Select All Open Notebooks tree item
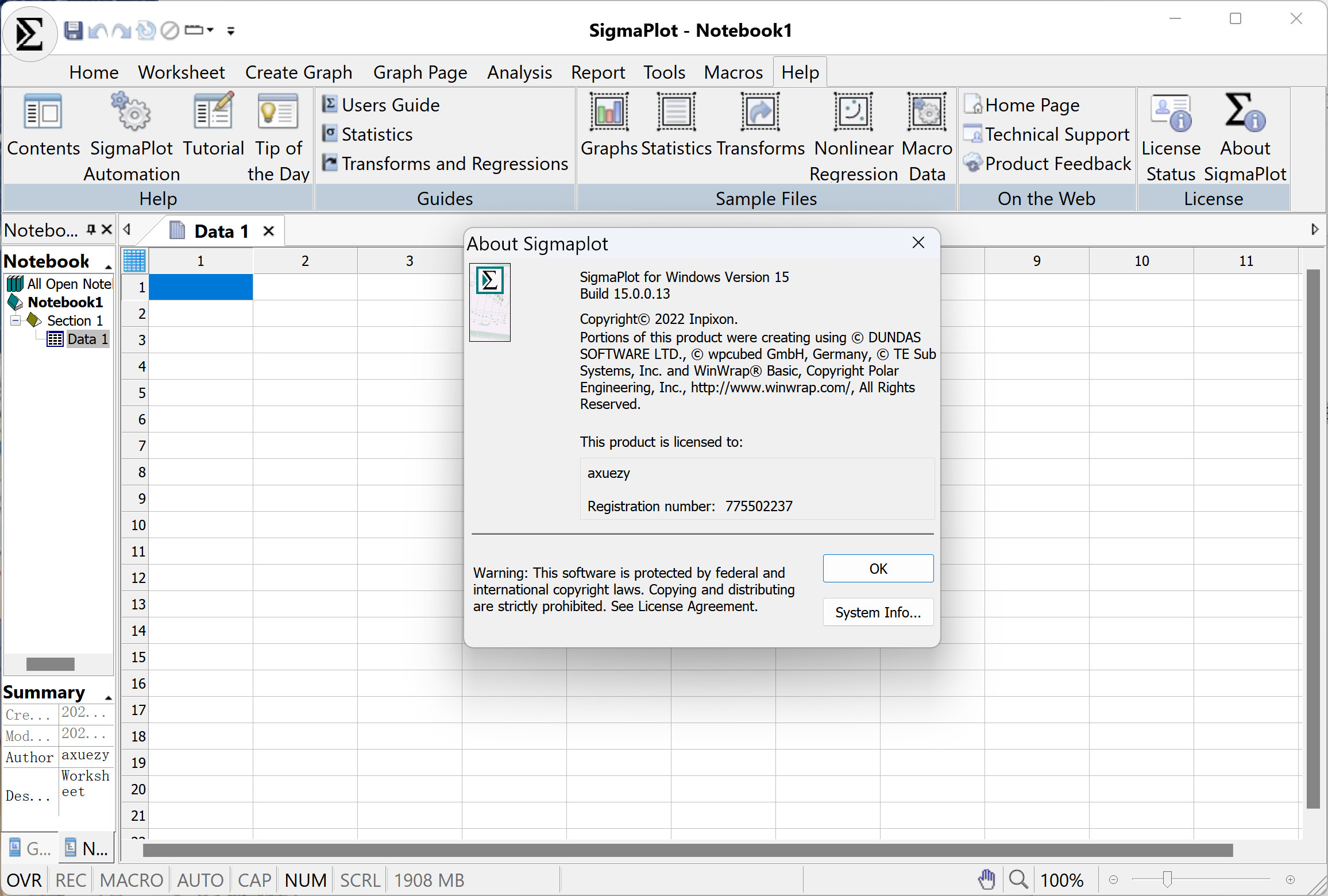The height and width of the screenshot is (896, 1328). point(59,284)
